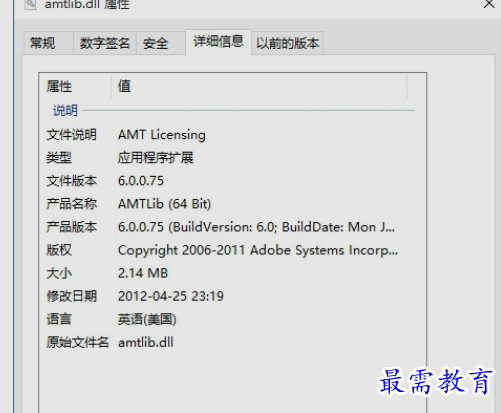
Task: Select the 类型 property label
Action: (x=59, y=158)
